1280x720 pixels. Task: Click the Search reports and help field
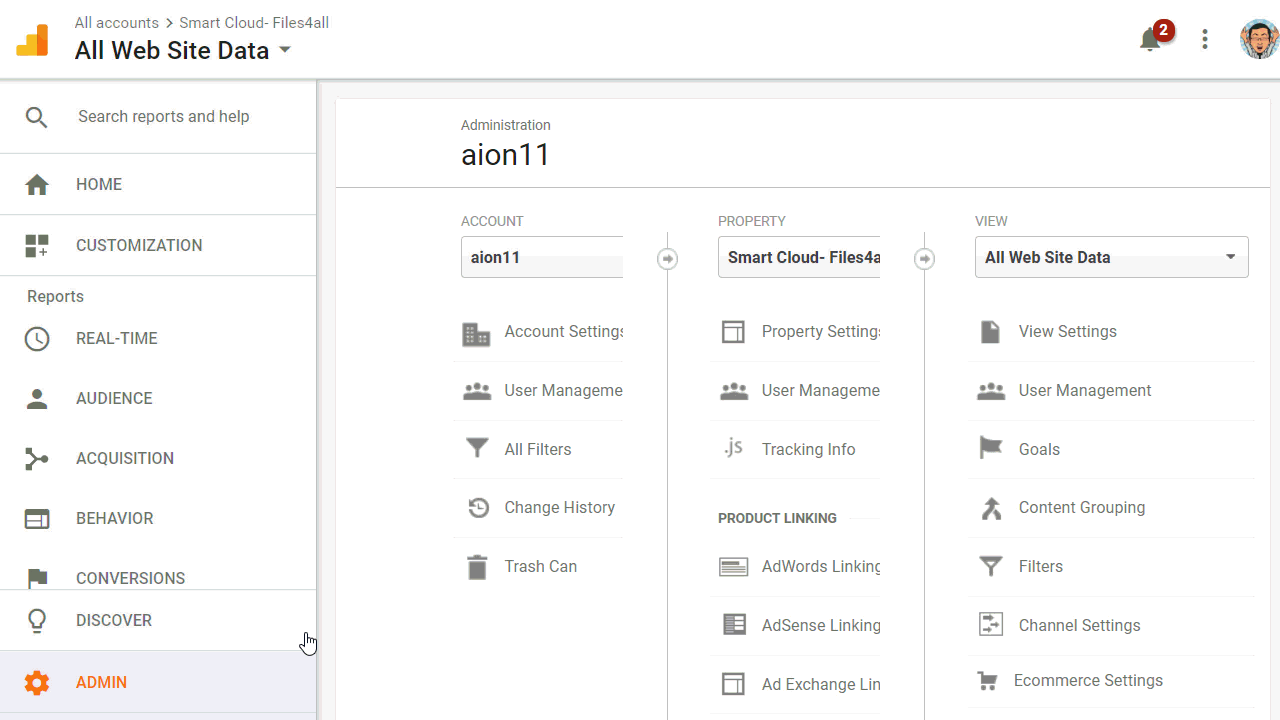click(163, 116)
